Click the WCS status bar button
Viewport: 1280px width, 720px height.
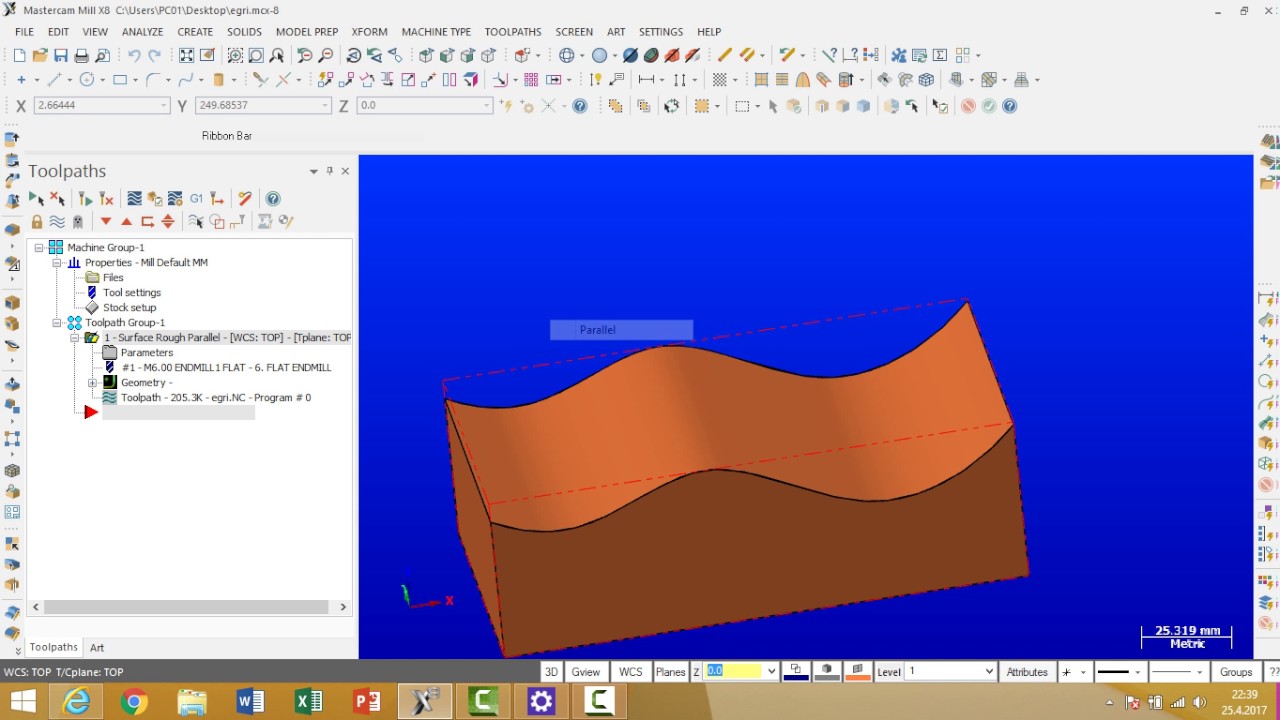point(631,672)
